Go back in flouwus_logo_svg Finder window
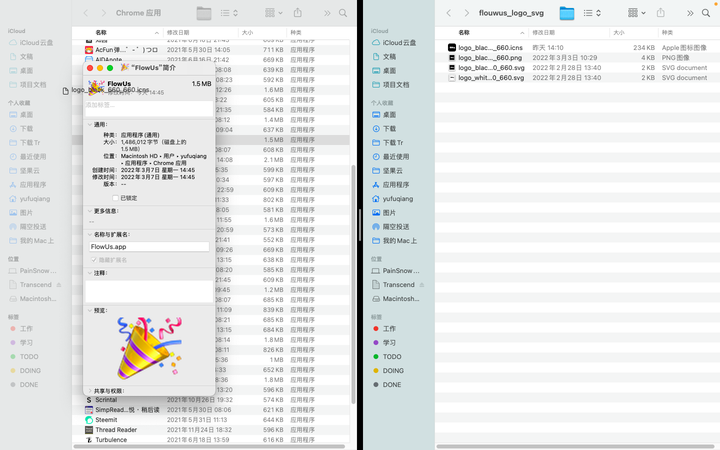The height and width of the screenshot is (450, 720). tap(449, 13)
